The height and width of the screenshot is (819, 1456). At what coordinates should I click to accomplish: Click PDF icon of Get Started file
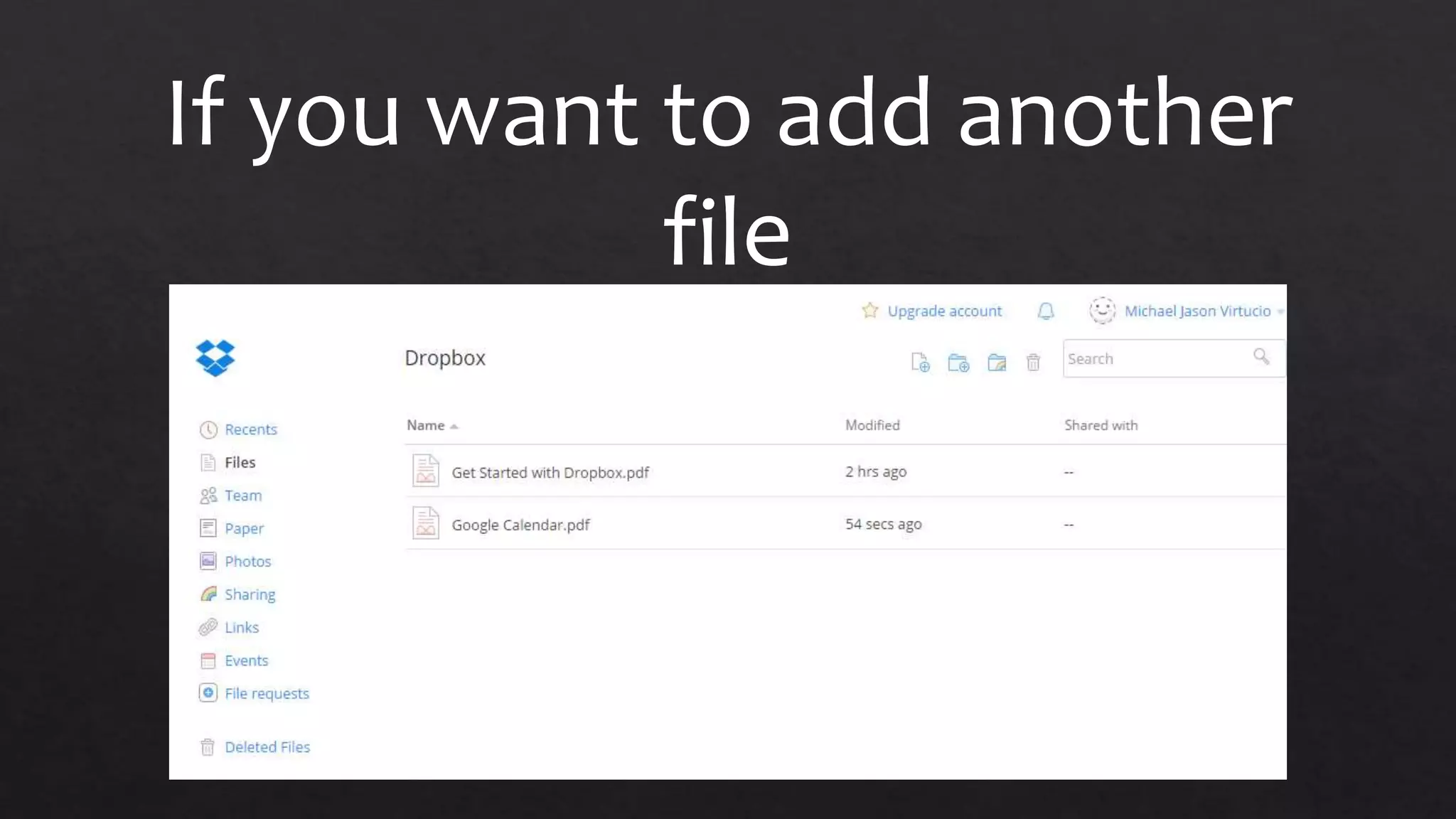pos(426,471)
